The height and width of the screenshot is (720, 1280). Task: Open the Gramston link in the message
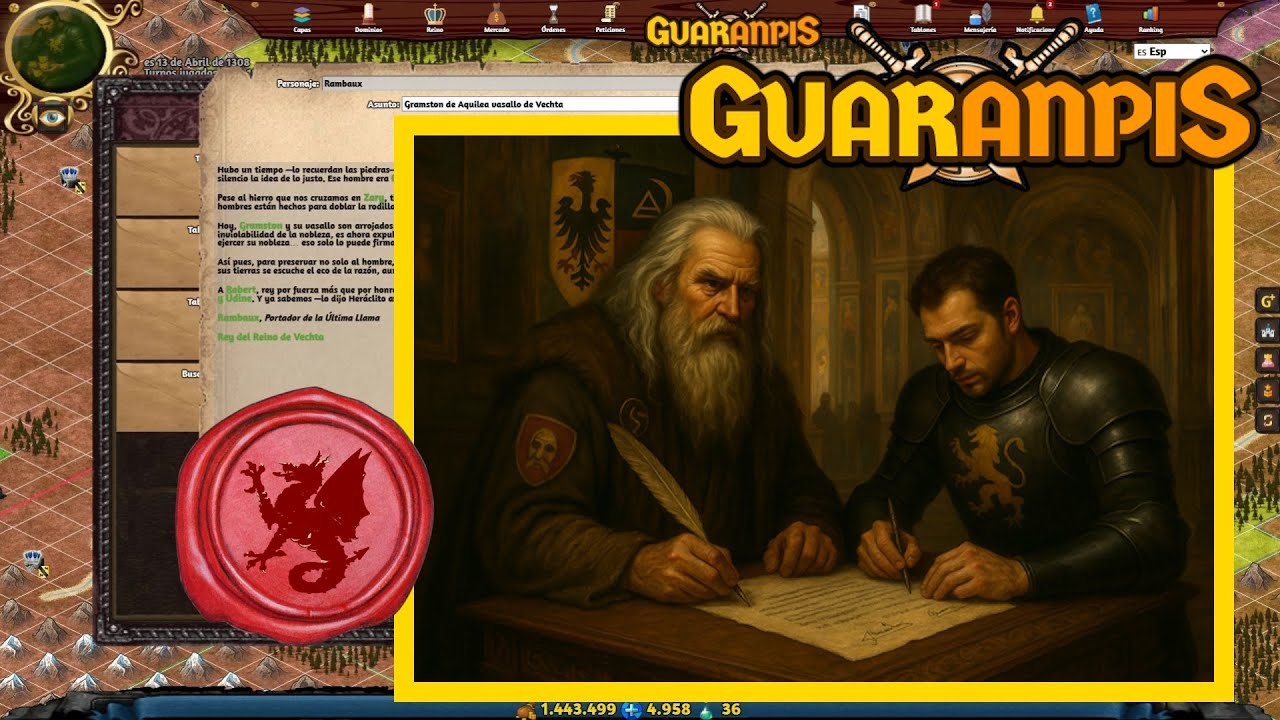click(261, 227)
